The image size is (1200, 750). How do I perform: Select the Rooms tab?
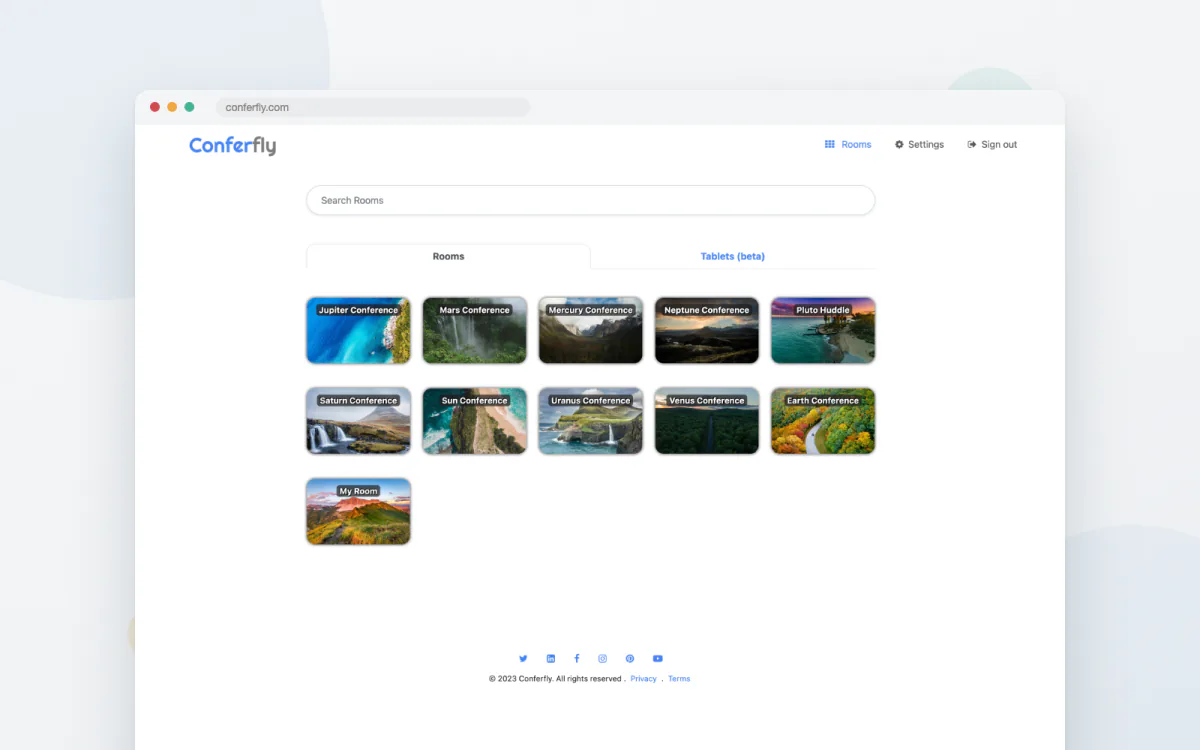click(448, 256)
